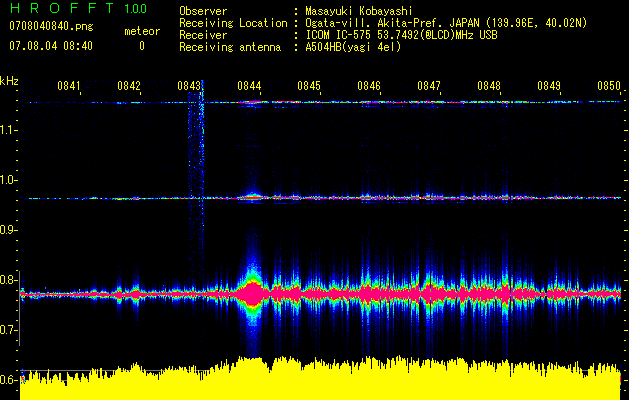Click the 0846 time label
This screenshot has width=629, height=400.
(x=369, y=87)
